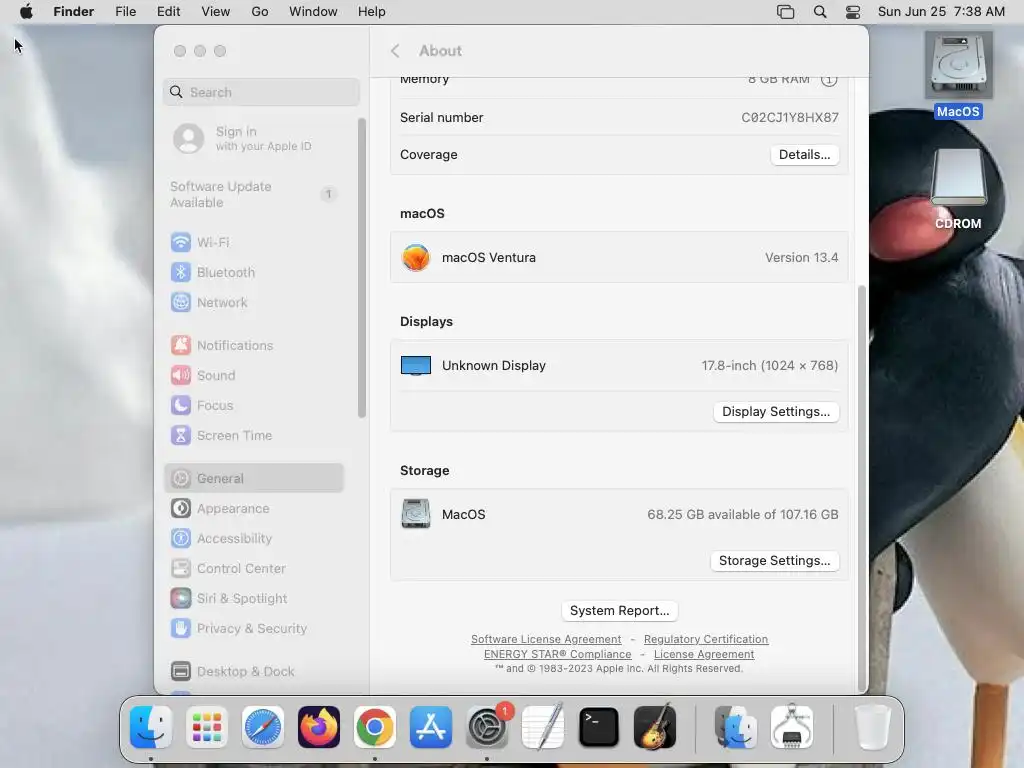1024x768 pixels.
Task: Click System Report button
Action: click(619, 611)
